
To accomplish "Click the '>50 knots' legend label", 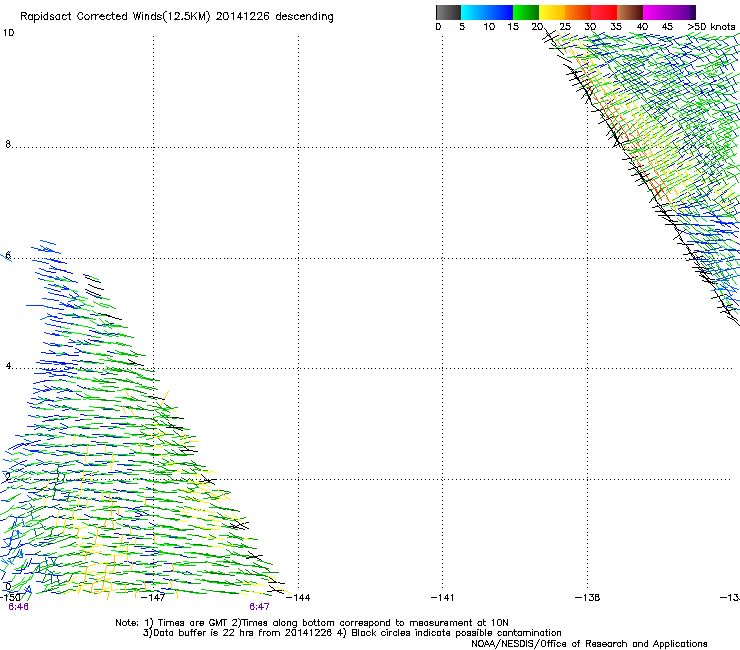I will coord(712,27).
